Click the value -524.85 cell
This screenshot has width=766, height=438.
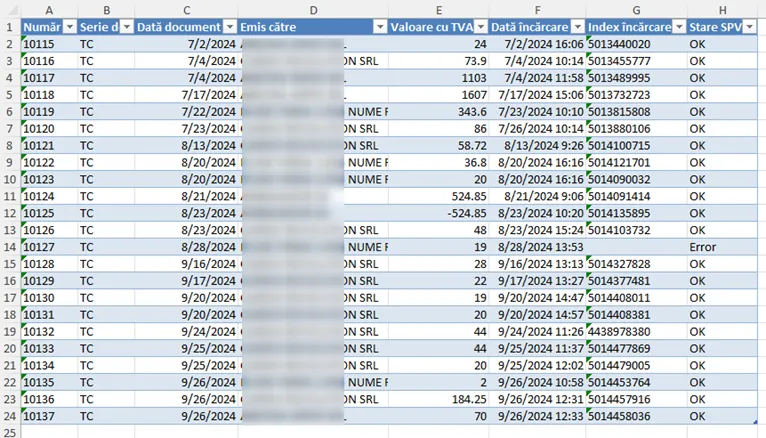click(x=439, y=213)
